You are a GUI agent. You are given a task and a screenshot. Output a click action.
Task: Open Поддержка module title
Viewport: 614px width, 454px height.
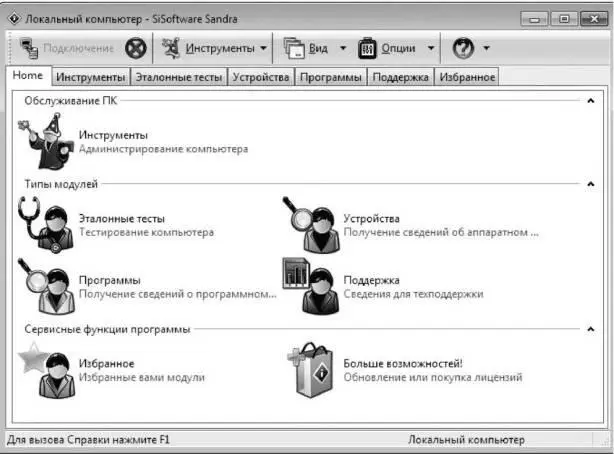[x=372, y=280]
